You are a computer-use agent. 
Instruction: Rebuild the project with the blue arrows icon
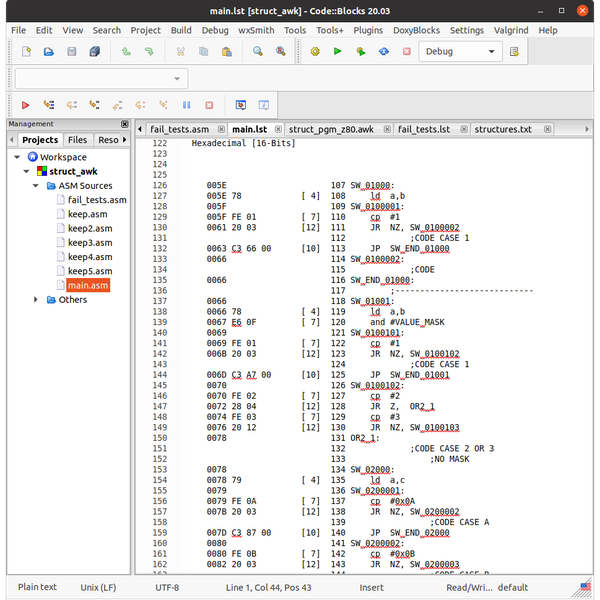point(384,51)
